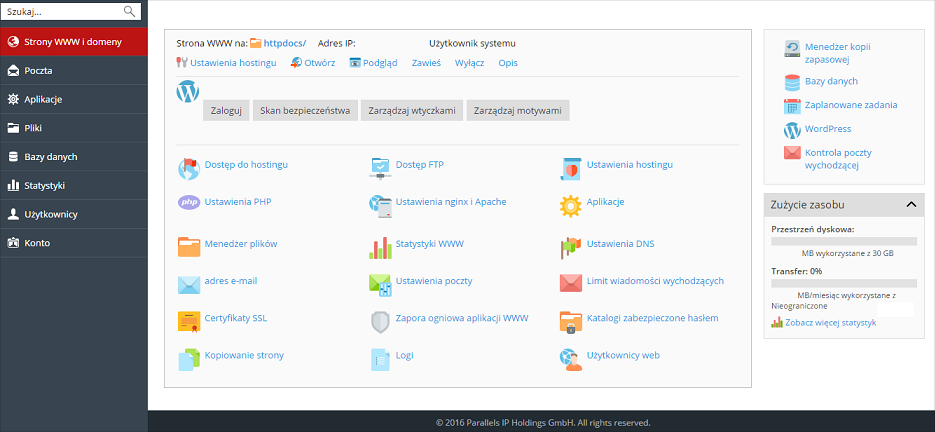The image size is (935, 432).
Task: Open Konto in the sidebar
Action: (x=74, y=243)
